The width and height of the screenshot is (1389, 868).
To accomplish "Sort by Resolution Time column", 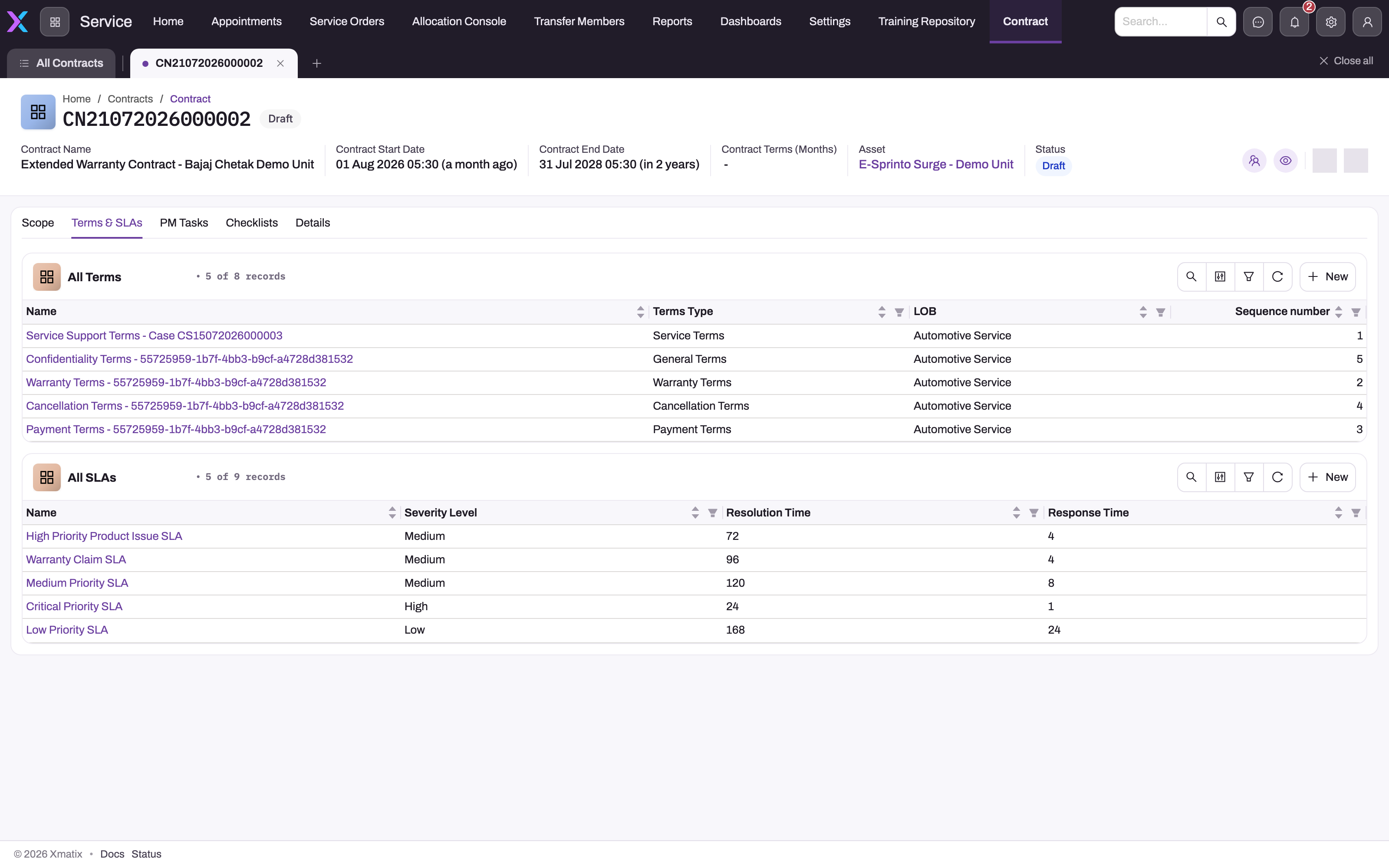I will coord(1017,513).
